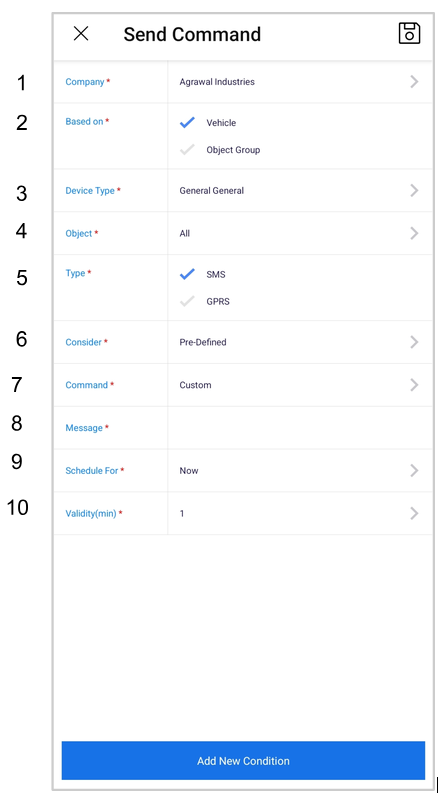The width and height of the screenshot is (438, 793).
Task: Select the Object Group checkmark option
Action: 187,150
